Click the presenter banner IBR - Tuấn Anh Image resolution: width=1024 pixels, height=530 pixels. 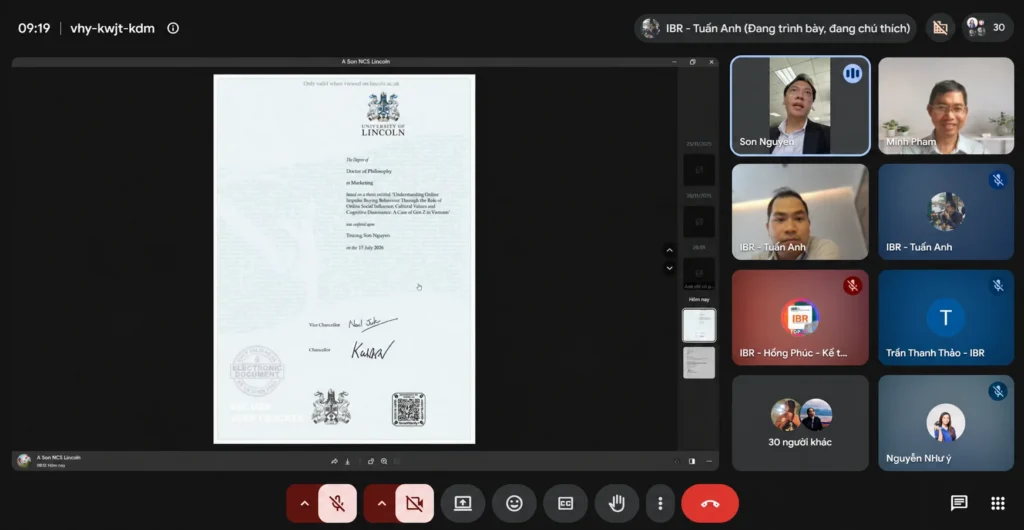coord(775,28)
